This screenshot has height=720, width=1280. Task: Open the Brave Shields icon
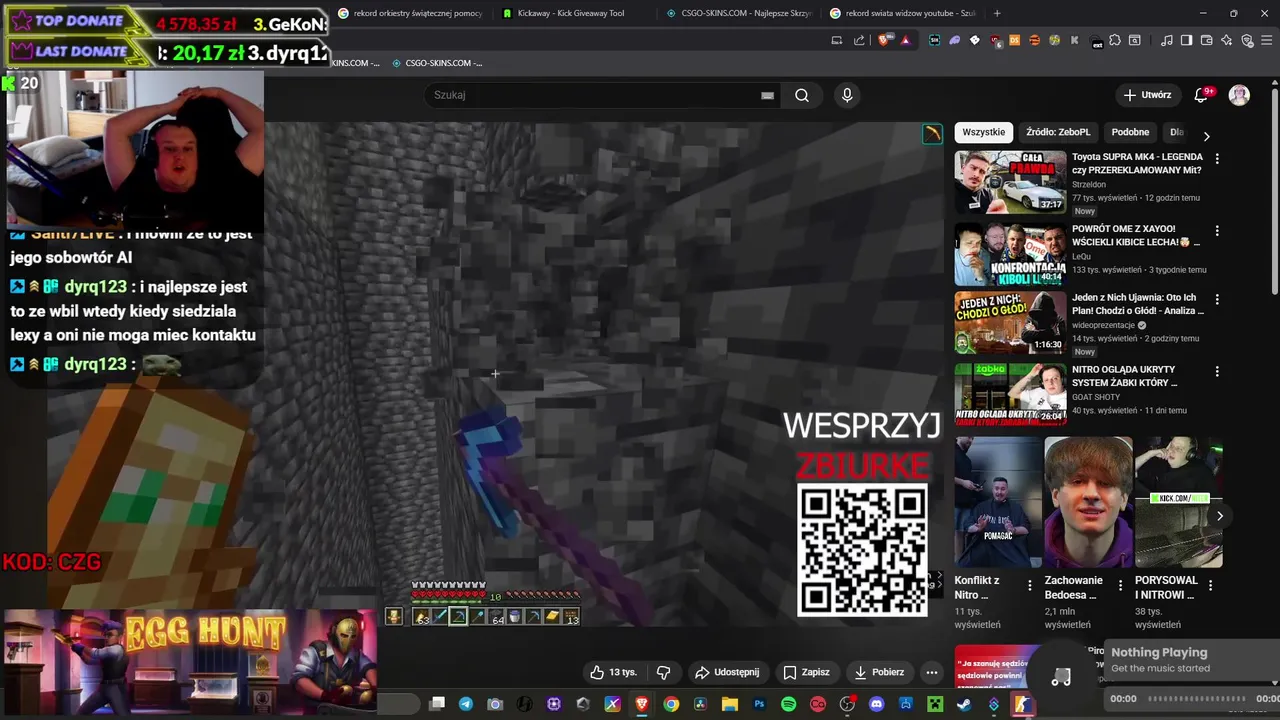pos(883,40)
